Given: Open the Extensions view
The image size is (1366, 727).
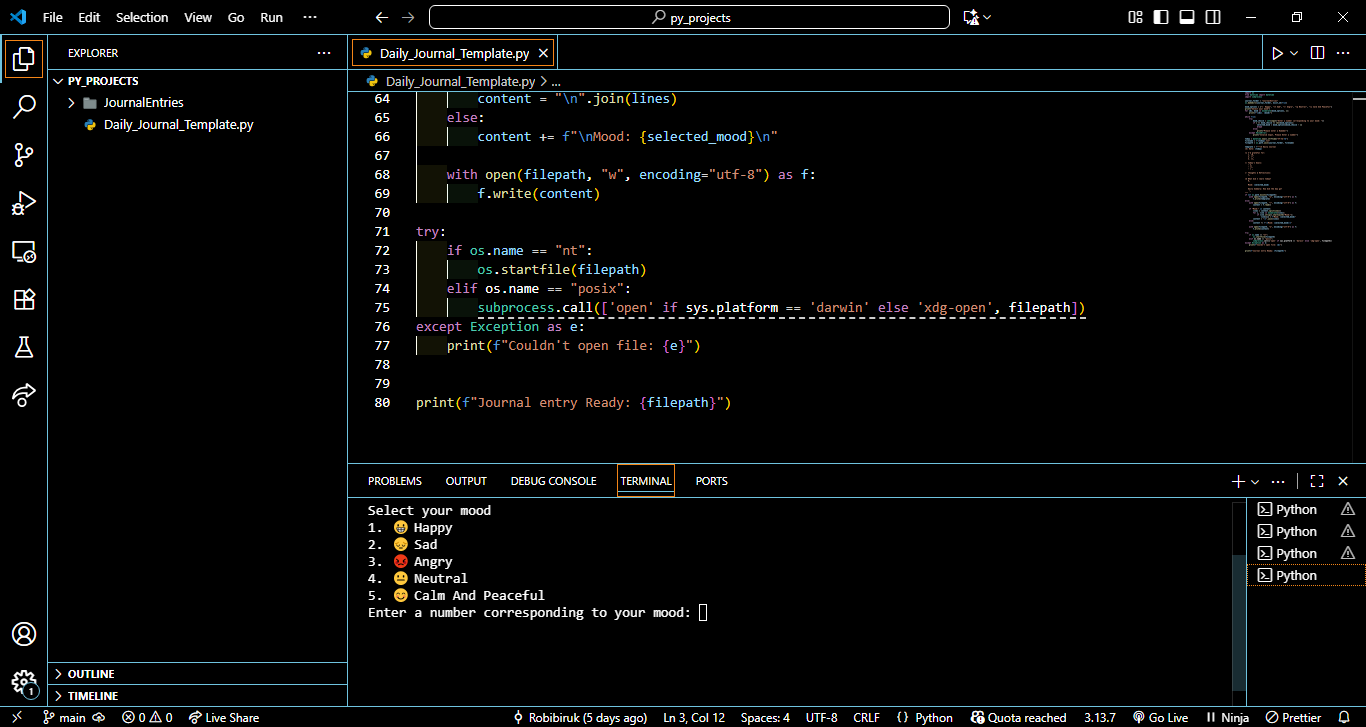Looking at the screenshot, I should click(24, 299).
